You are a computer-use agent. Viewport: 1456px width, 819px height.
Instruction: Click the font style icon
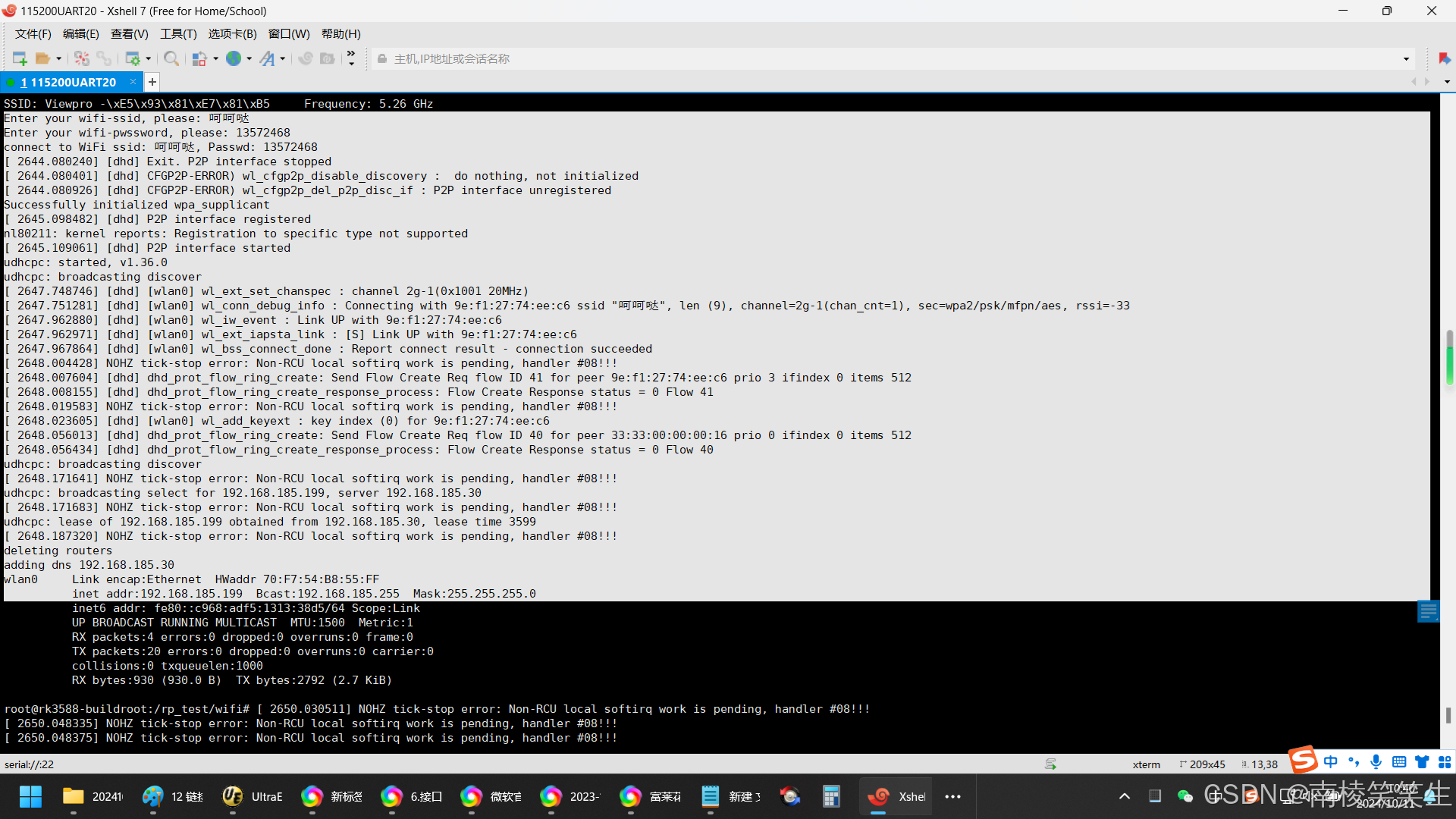click(267, 58)
